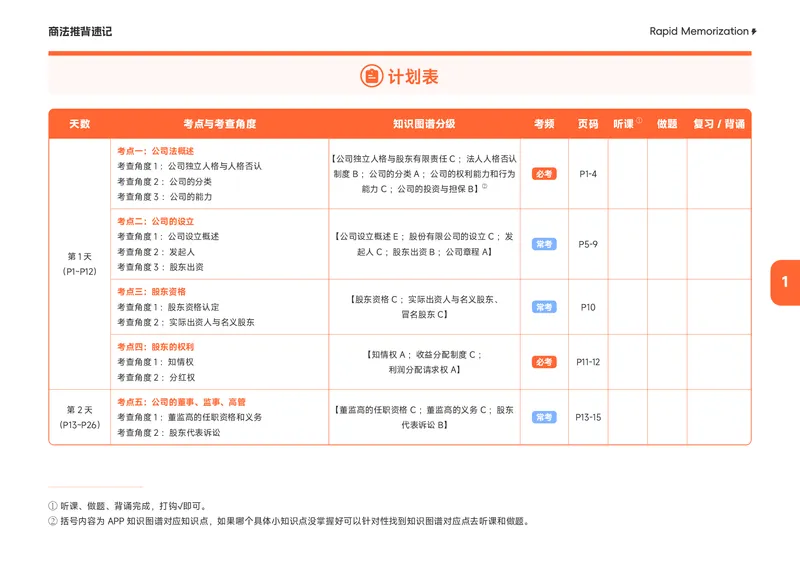Click the 复习 / 背诵 column header

click(719, 124)
